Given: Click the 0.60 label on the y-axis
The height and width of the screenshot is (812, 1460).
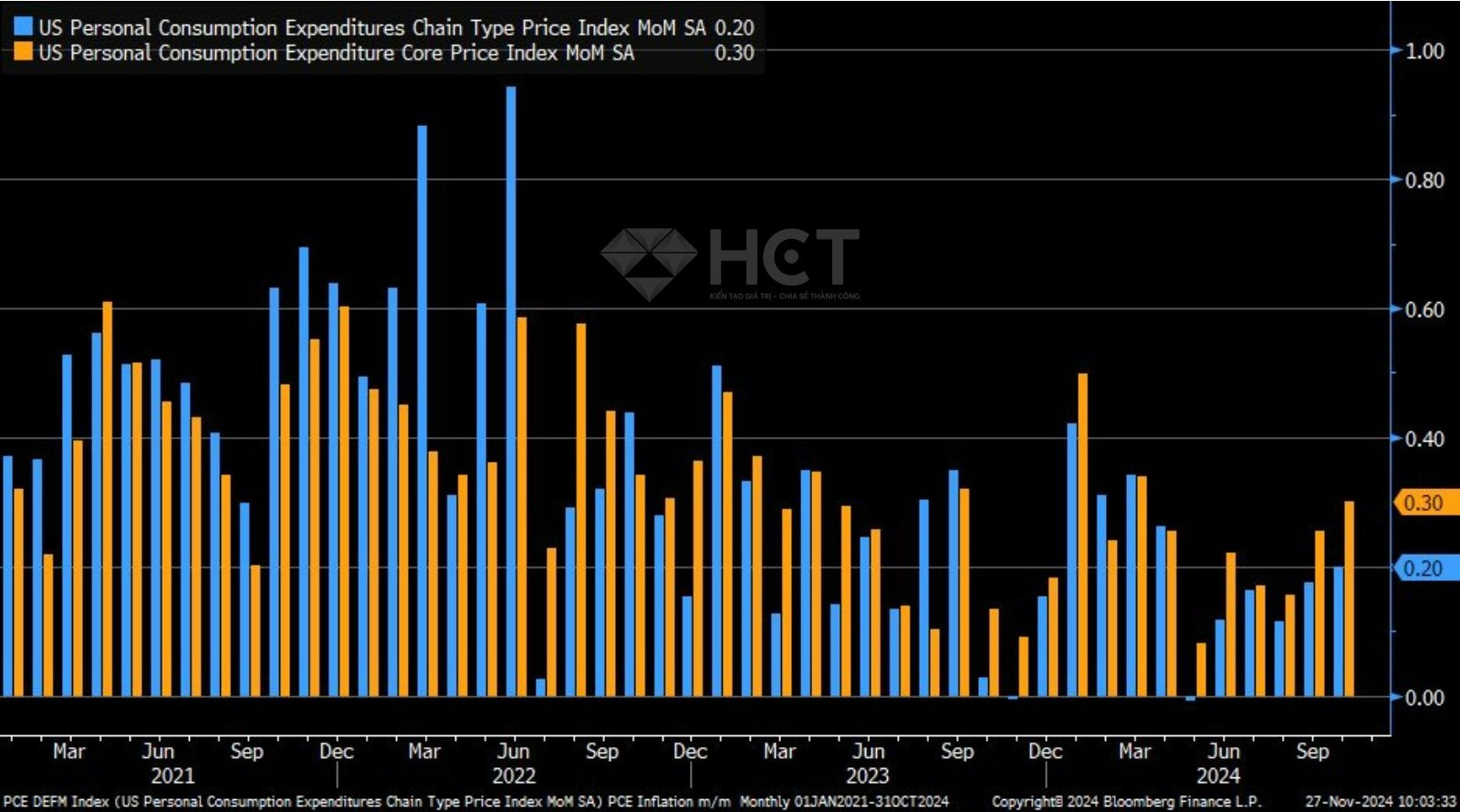Looking at the screenshot, I should [x=1424, y=309].
